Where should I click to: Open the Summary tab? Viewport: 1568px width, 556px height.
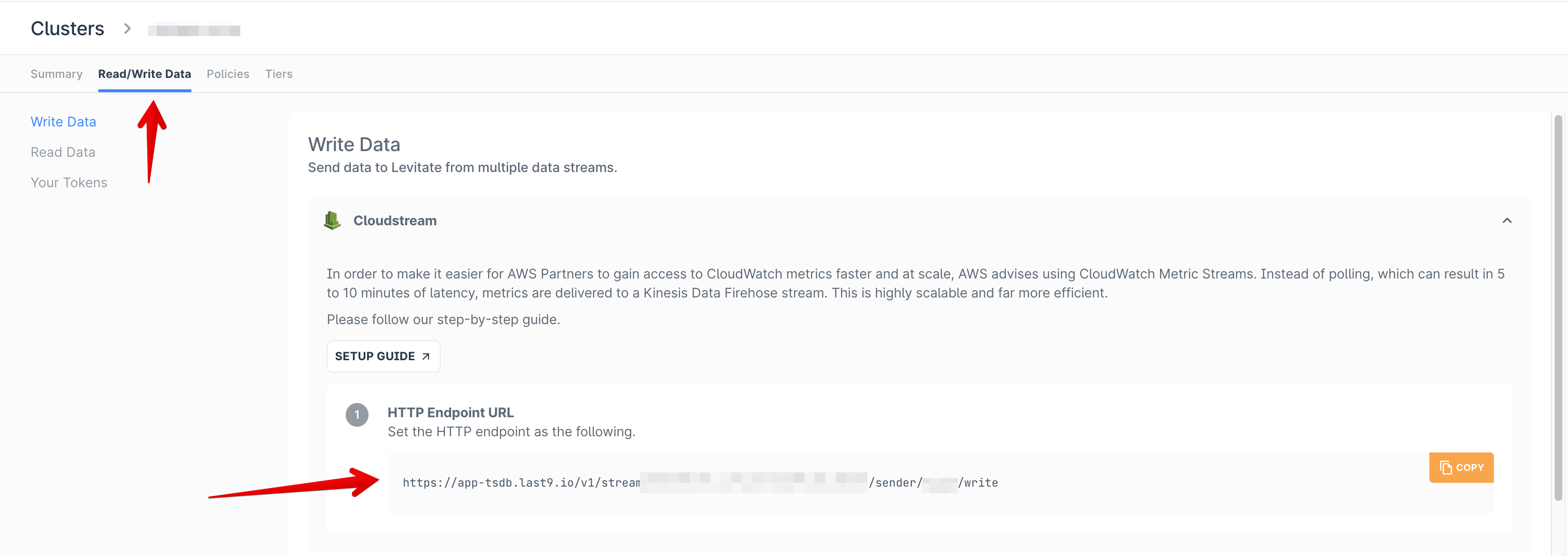(57, 74)
